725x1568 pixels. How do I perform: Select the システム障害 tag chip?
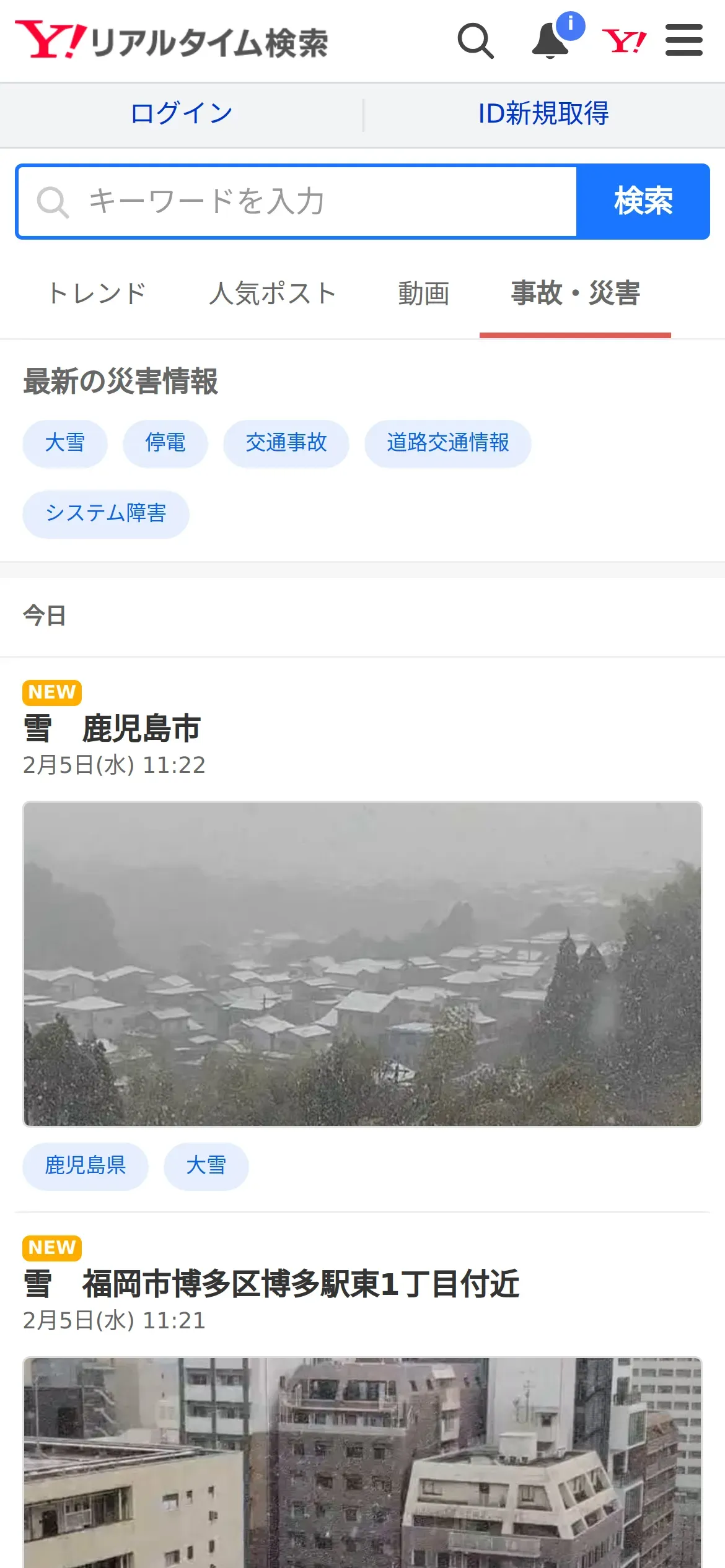pyautogui.click(x=106, y=514)
